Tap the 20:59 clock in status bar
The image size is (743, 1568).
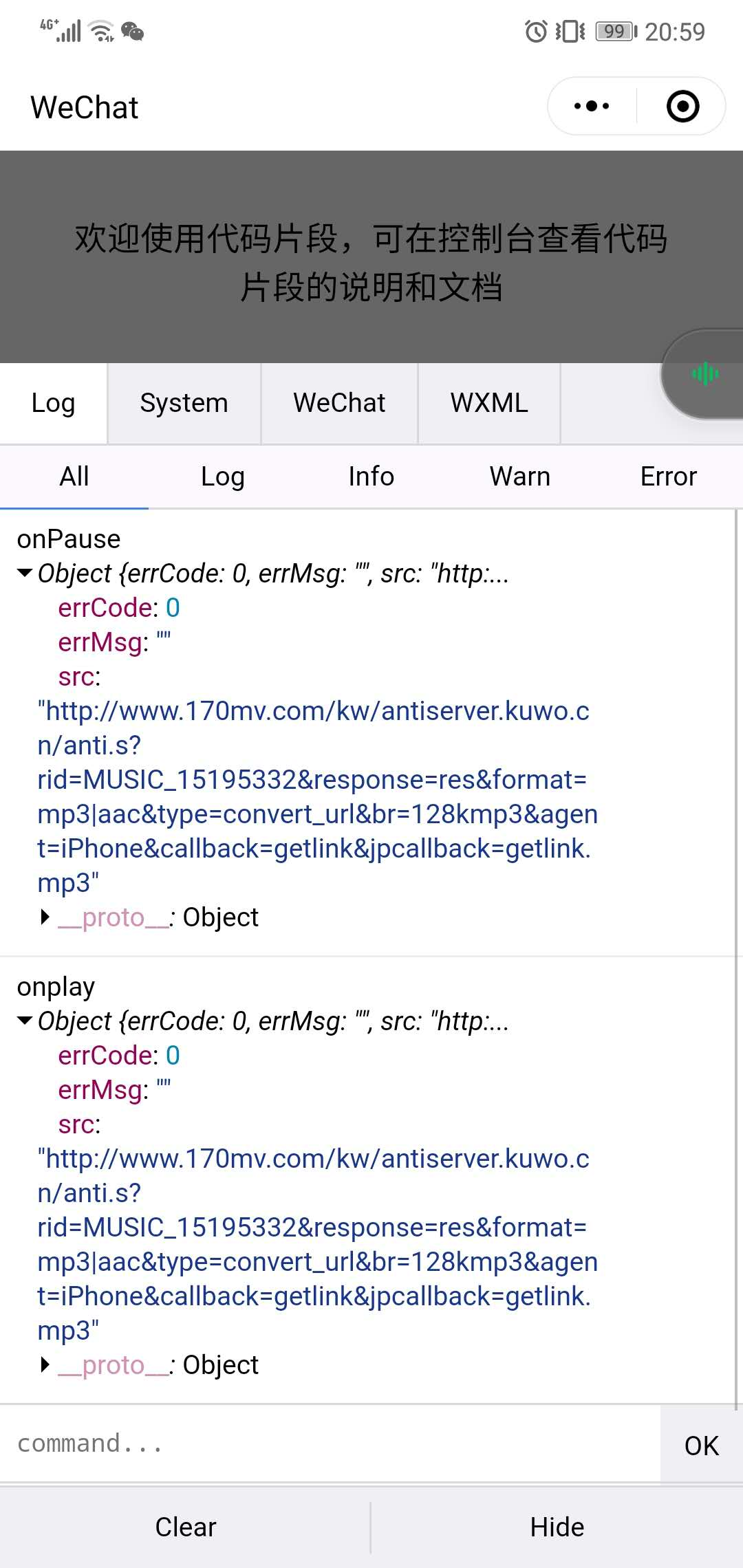click(x=675, y=32)
